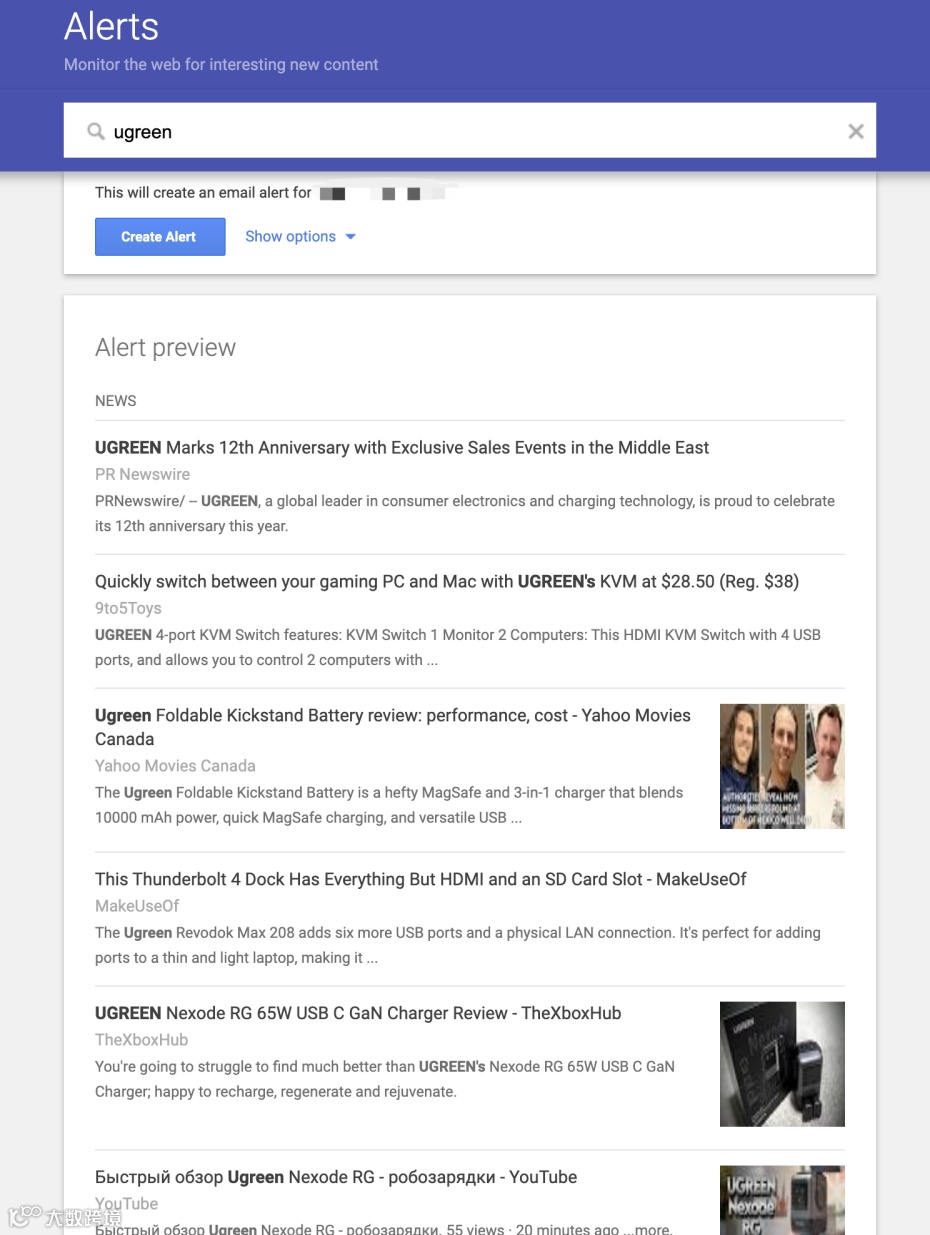This screenshot has height=1235, width=930.
Task: Click the "PR Newswire" source text
Action: (x=142, y=474)
